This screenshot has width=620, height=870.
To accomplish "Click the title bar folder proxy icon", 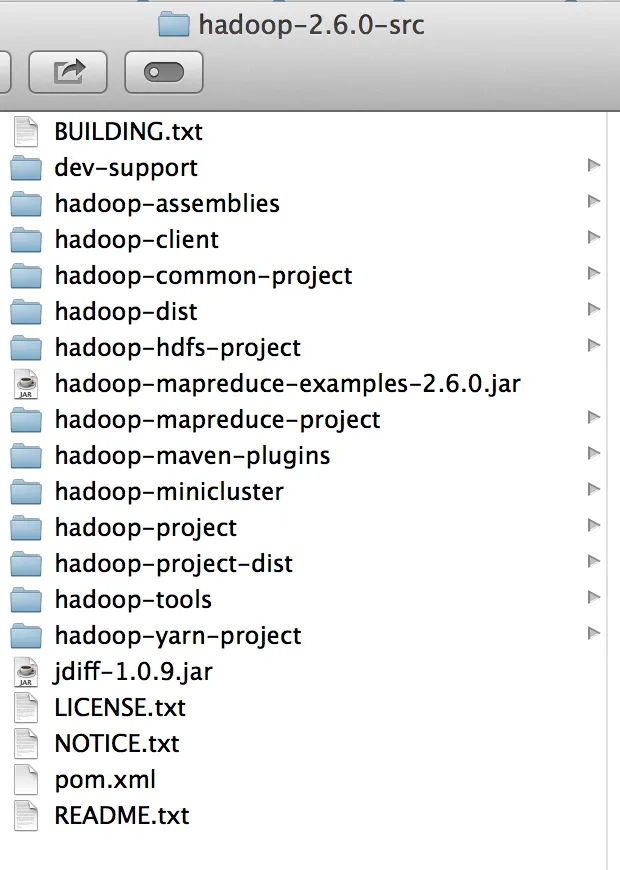I will tap(174, 24).
